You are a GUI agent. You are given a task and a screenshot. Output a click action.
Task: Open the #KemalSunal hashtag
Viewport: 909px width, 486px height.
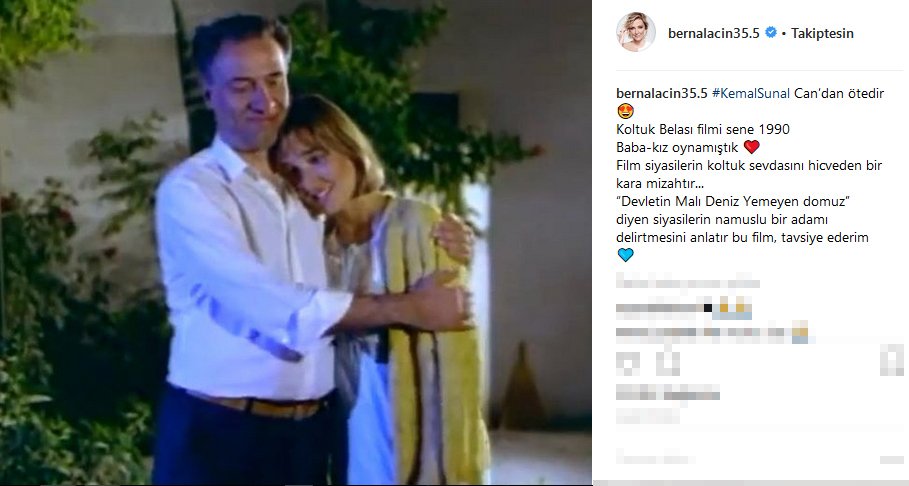[x=751, y=93]
